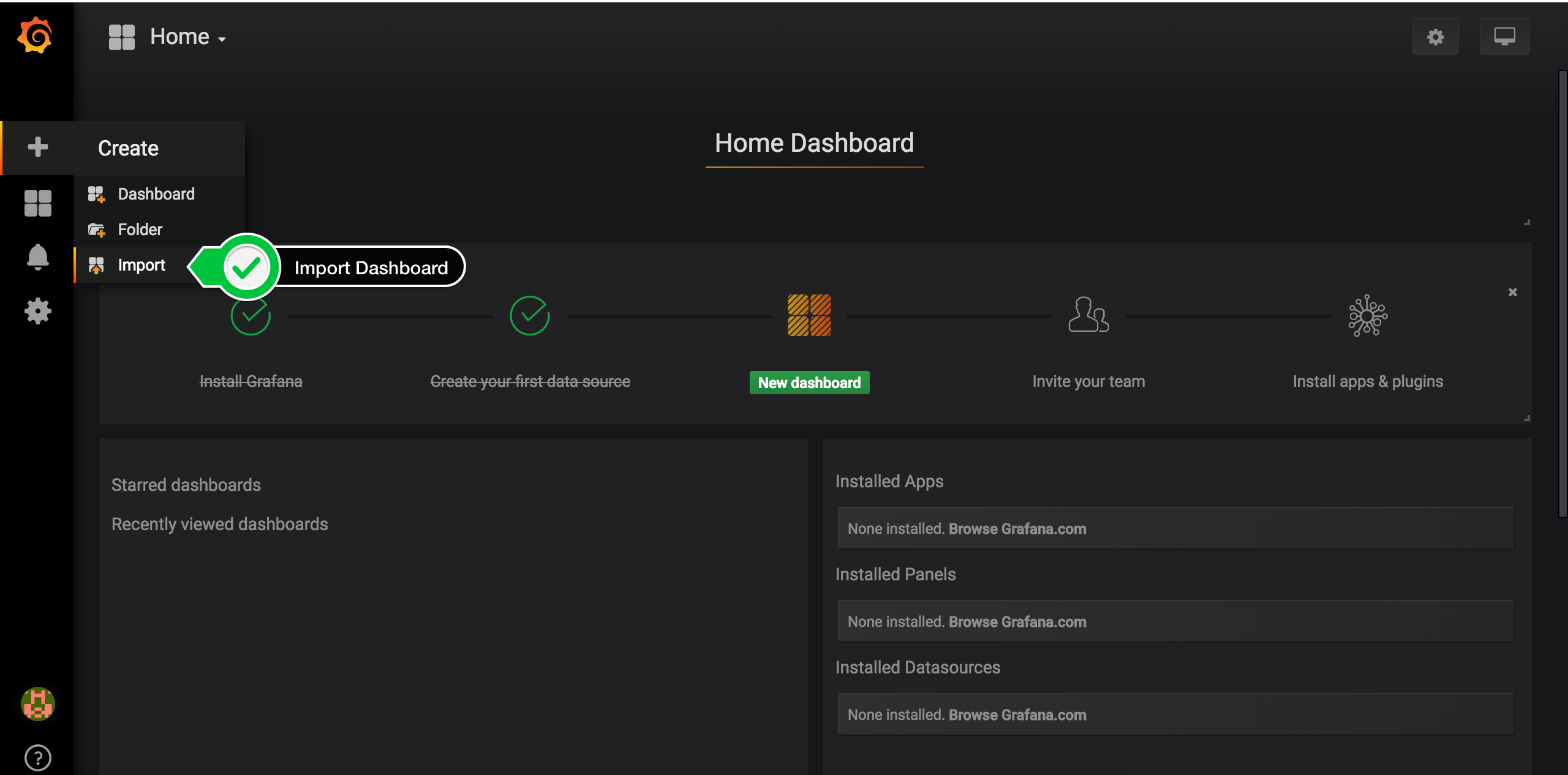Open the Invite your team link
1568x775 pixels.
pos(1088,381)
